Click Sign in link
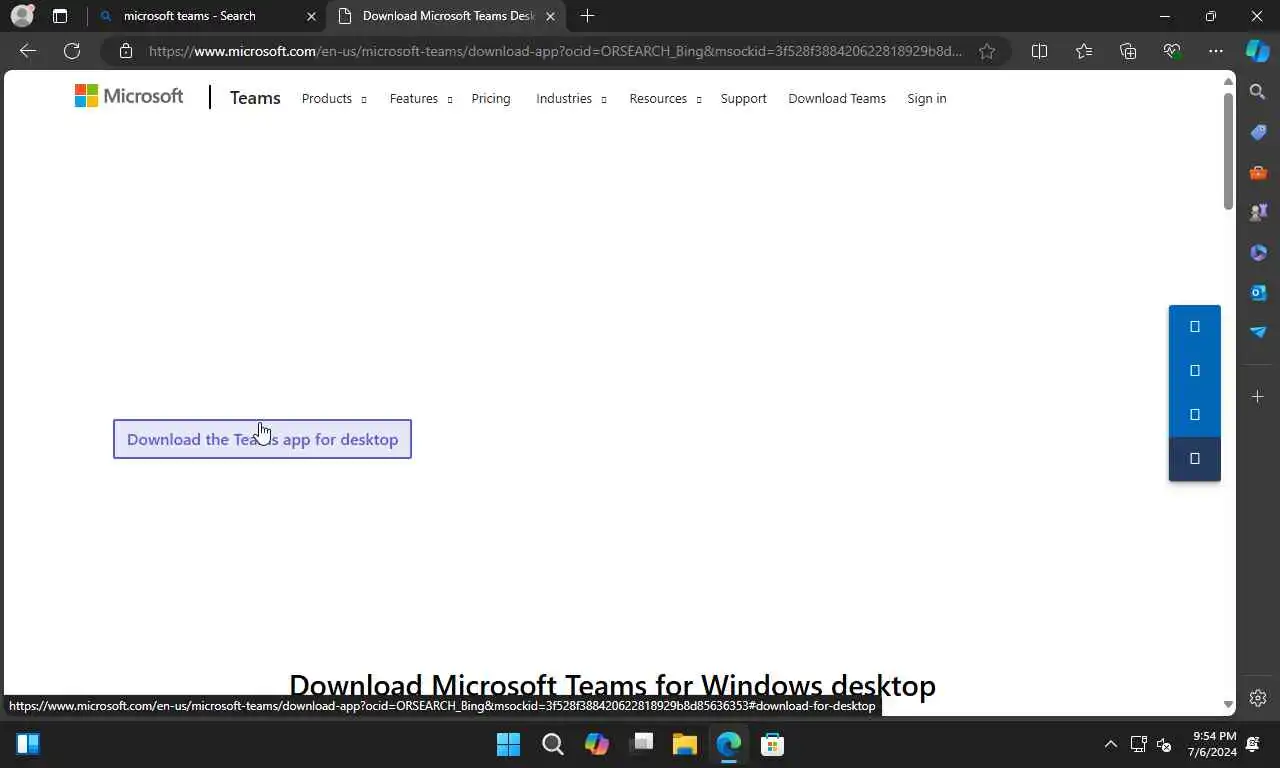Image resolution: width=1280 pixels, height=768 pixels. [x=926, y=98]
